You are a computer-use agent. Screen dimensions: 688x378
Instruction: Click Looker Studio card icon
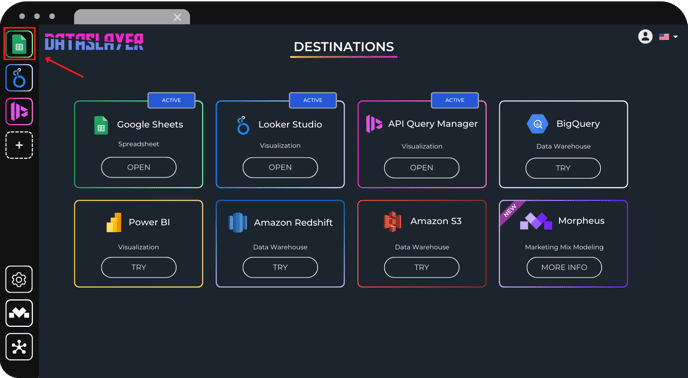(243, 125)
